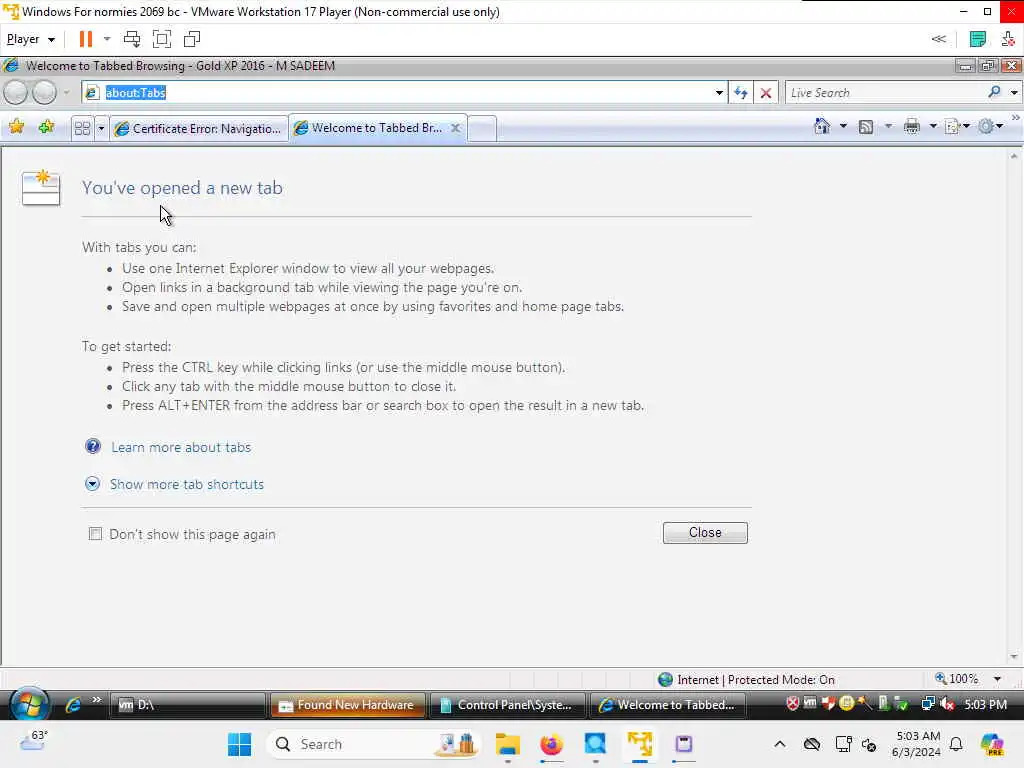Image resolution: width=1024 pixels, height=768 pixels.
Task: Pause the virtual machine from the VMware toolbar
Action: click(86, 39)
